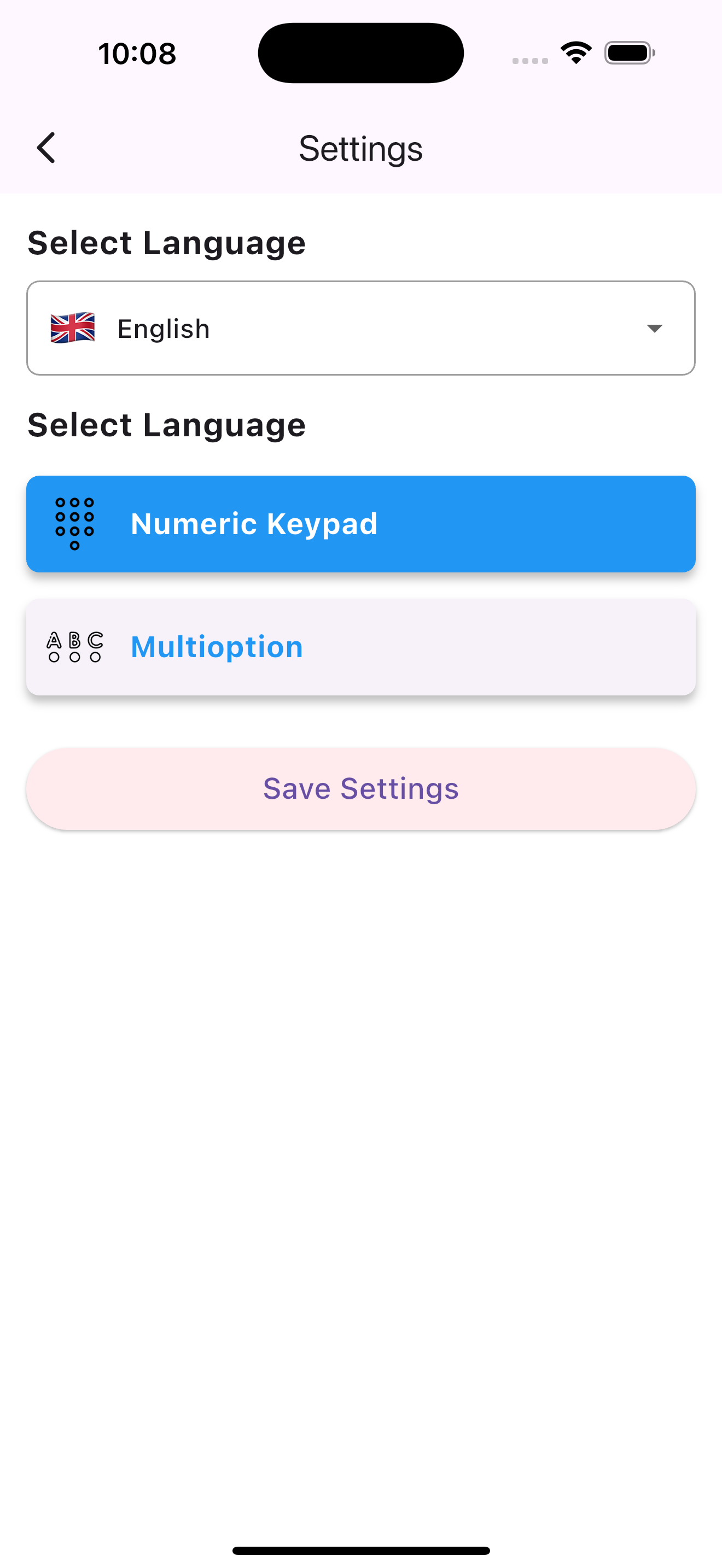Tap the cellular signal dots

(x=529, y=60)
